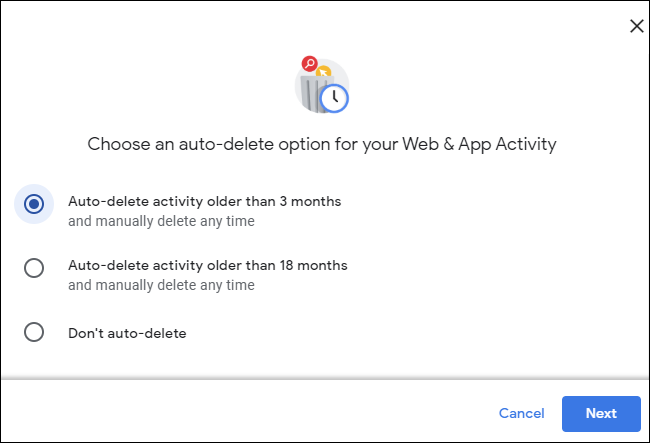Click the "Don't auto-delete" label text

pyautogui.click(x=127, y=333)
